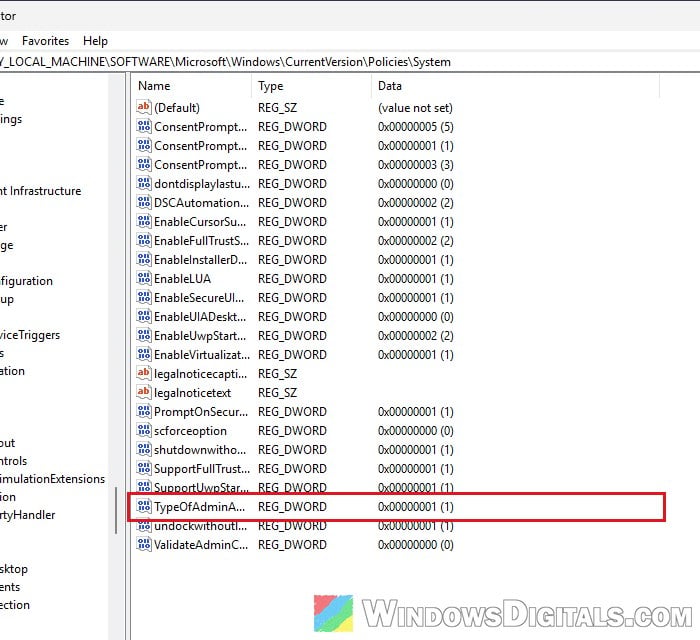Image resolution: width=700 pixels, height=640 pixels.
Task: Click the DWORD icon beside dontdisplaylastu...
Action: click(144, 183)
